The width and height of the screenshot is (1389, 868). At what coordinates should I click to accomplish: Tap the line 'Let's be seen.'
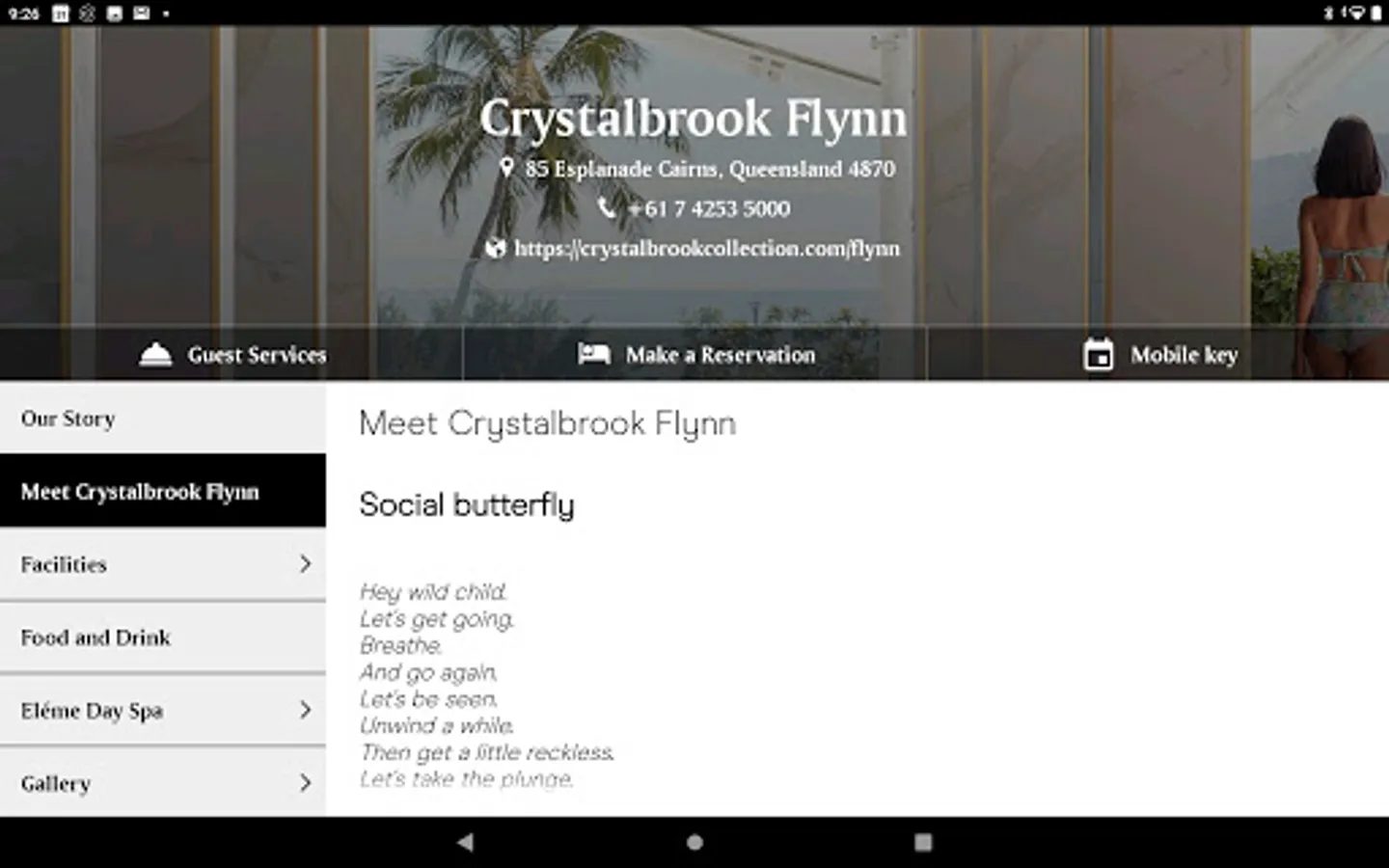[x=429, y=699]
